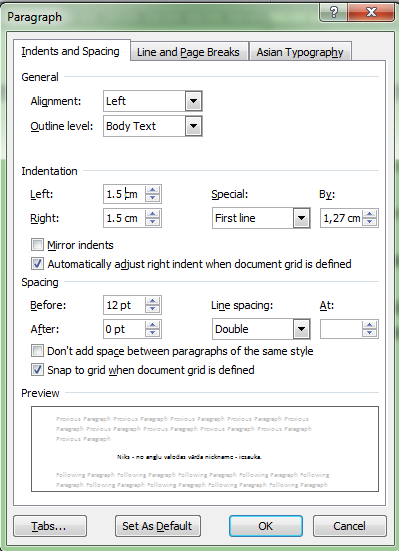
Task: Click the Set As Default button
Action: point(158,526)
